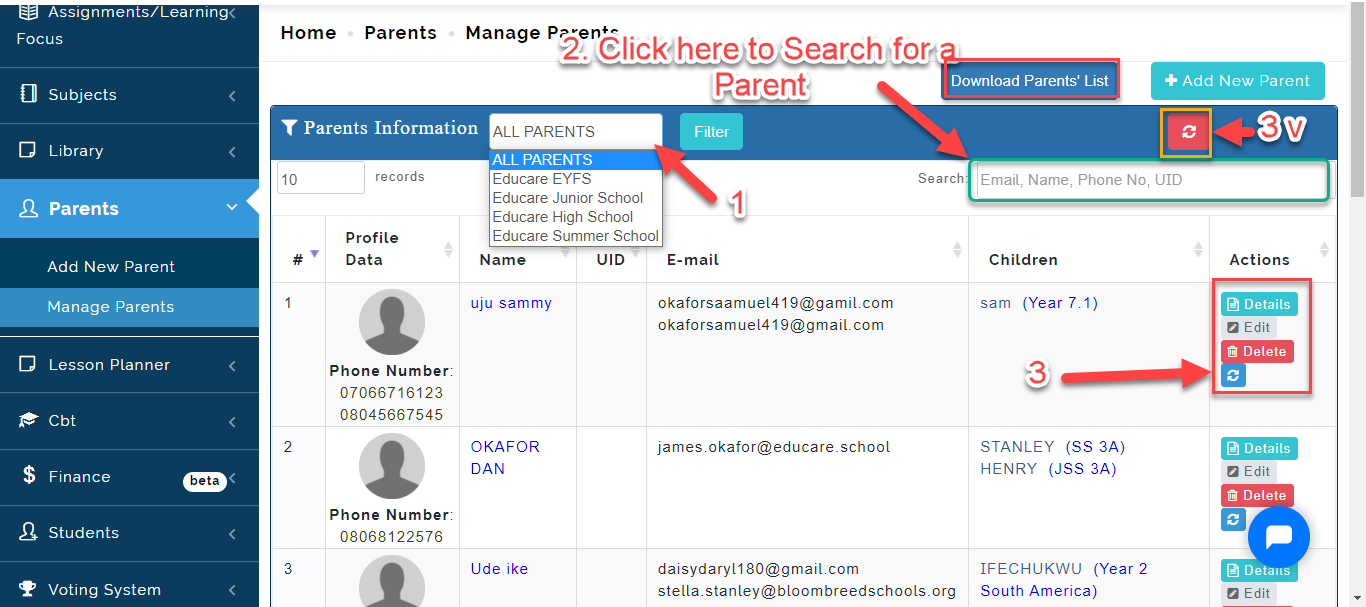Click the Lesson Planner icon
The height and width of the screenshot is (607, 1366).
[x=29, y=364]
